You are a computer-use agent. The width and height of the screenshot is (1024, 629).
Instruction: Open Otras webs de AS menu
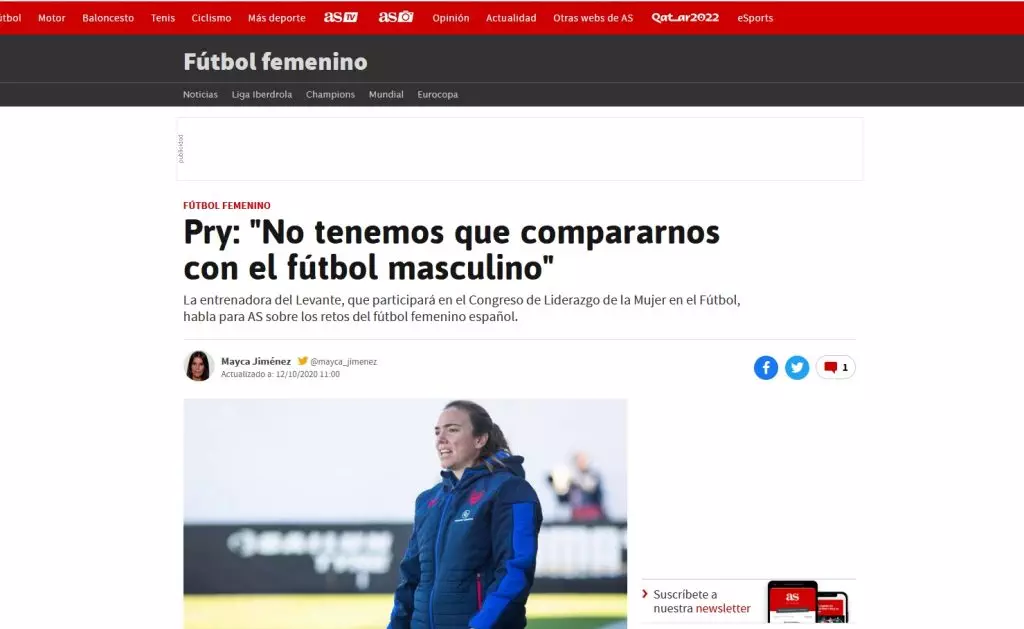[593, 18]
